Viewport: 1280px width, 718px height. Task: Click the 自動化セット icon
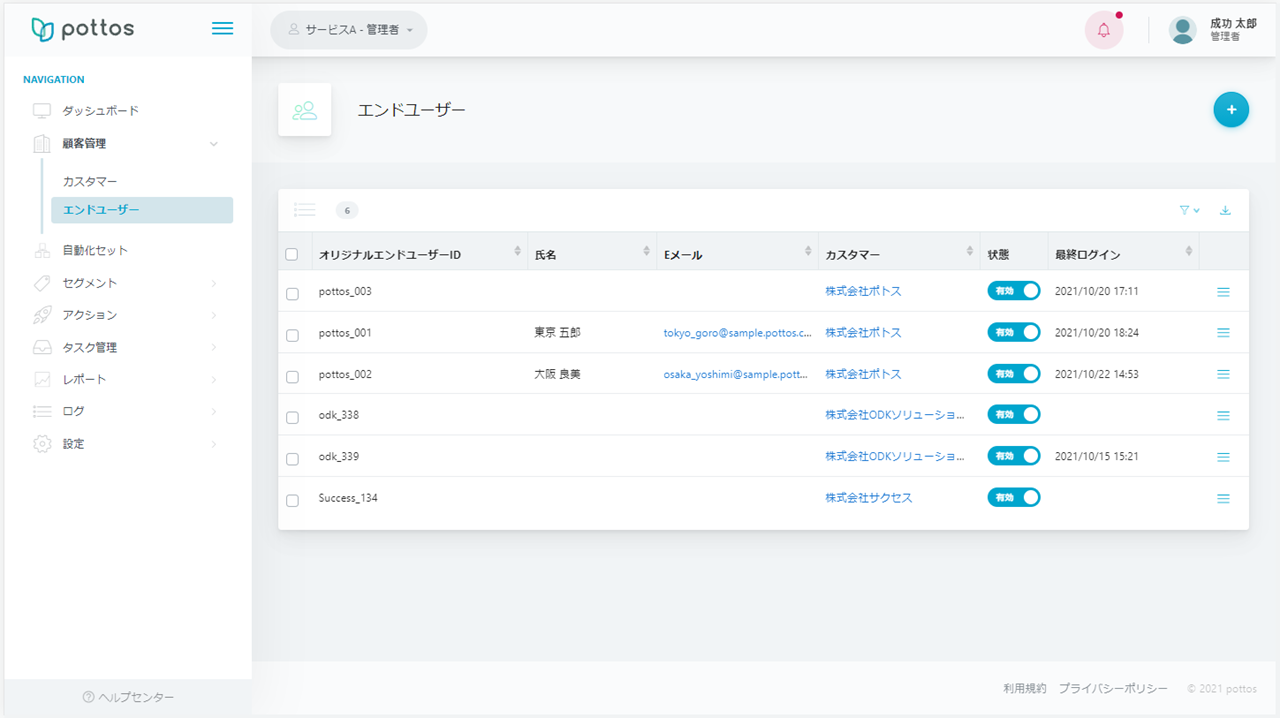(x=42, y=250)
